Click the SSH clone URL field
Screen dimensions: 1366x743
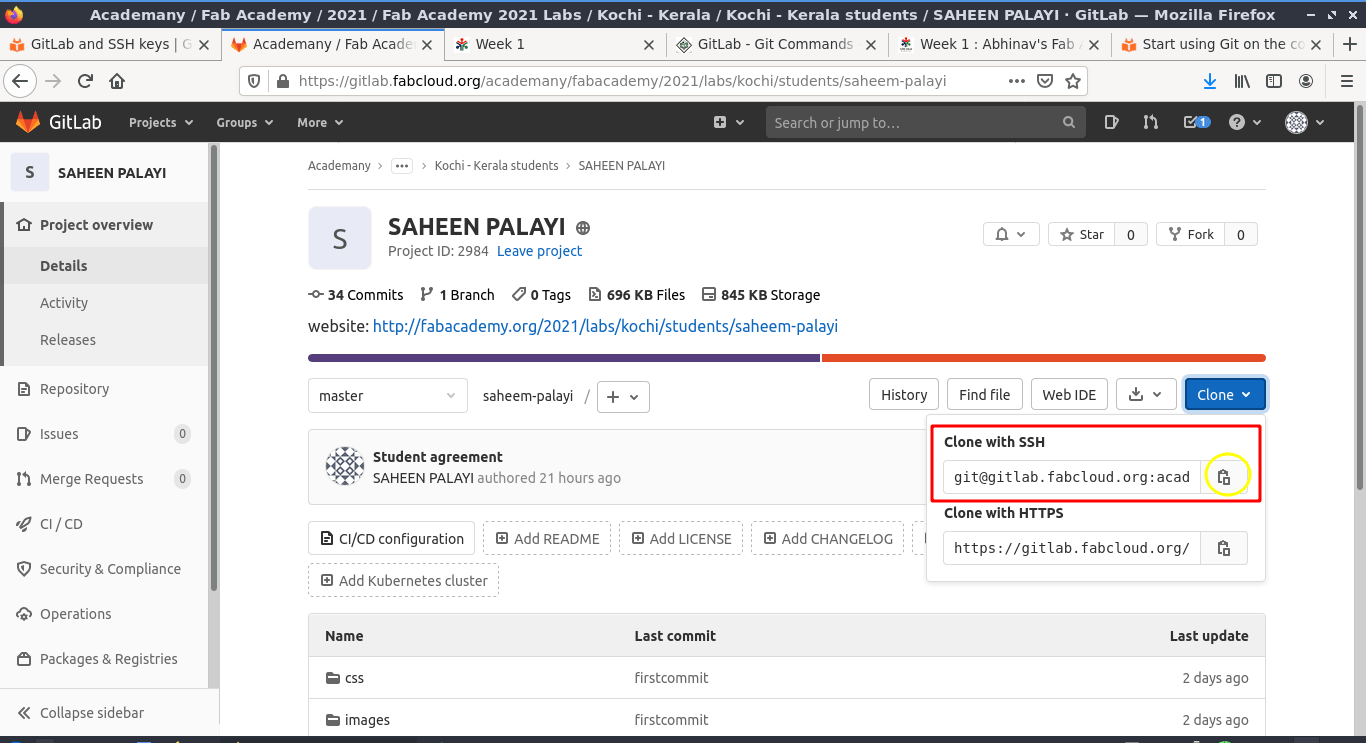pos(1072,477)
